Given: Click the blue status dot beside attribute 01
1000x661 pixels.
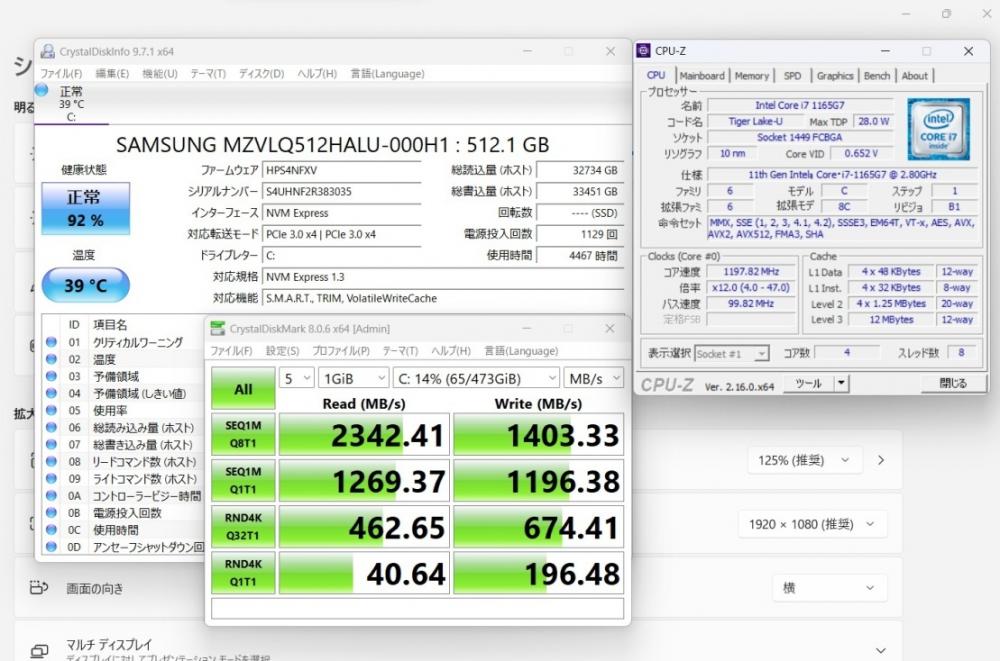Looking at the screenshot, I should (x=51, y=342).
